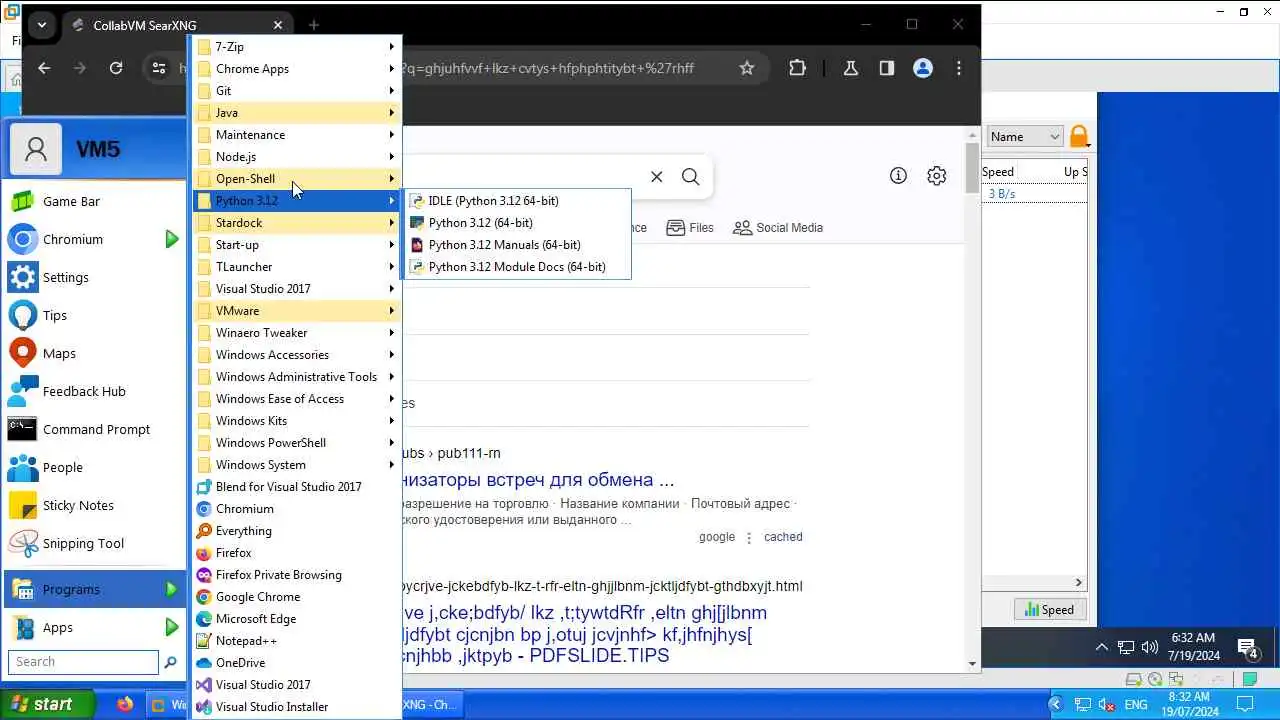Open Windows Administrative Tools folder

pos(296,377)
